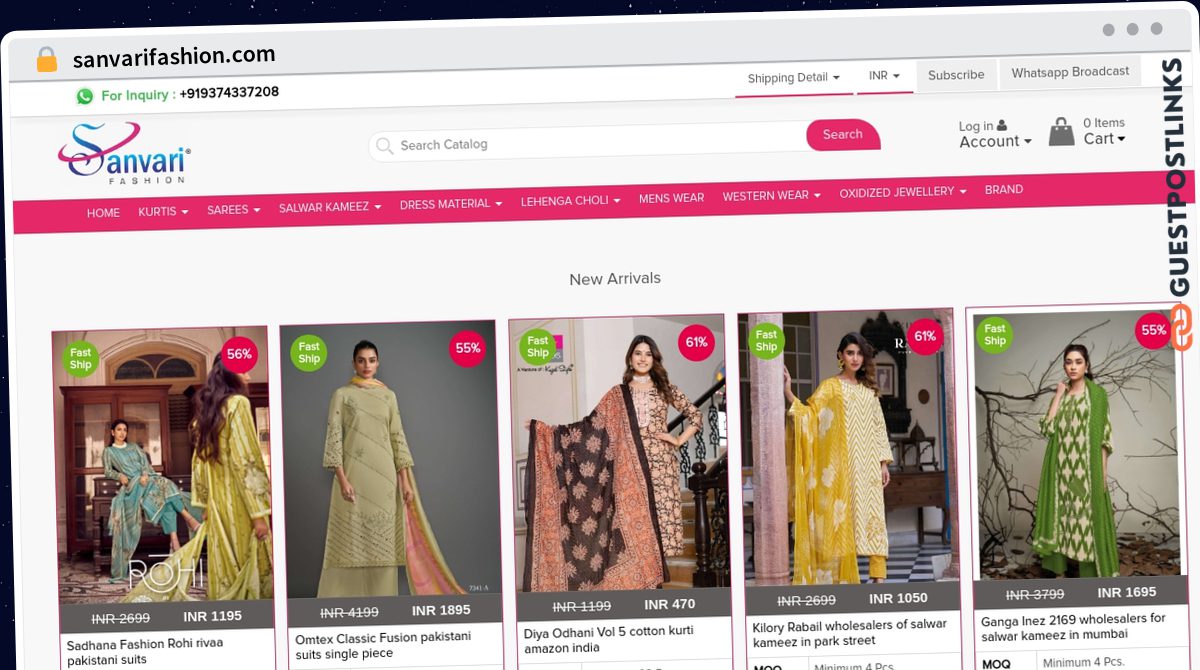Expand the Shipping Detail dropdown
This screenshot has width=1200, height=670.
click(794, 78)
